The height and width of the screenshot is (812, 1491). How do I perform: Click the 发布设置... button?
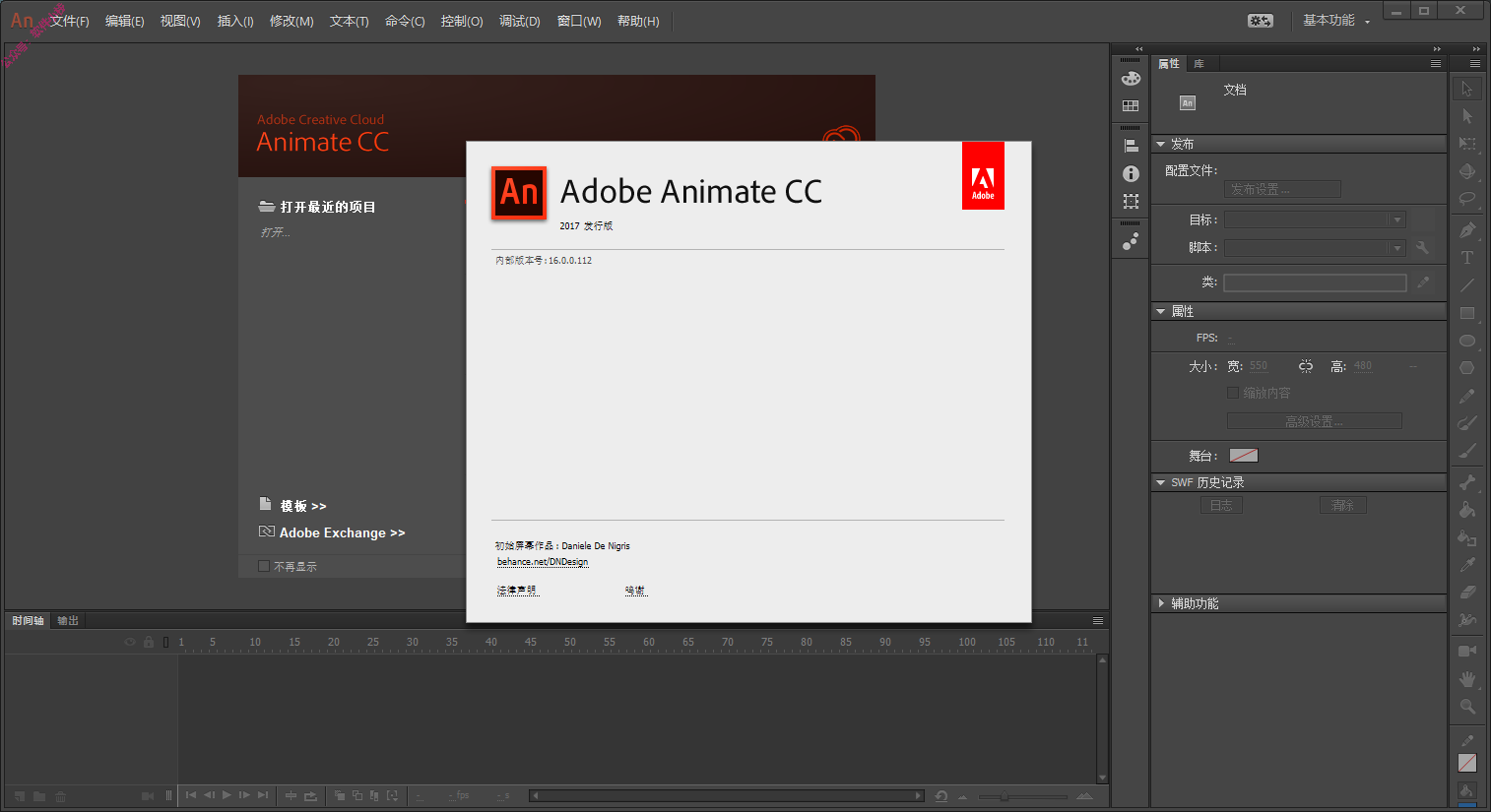tap(1282, 189)
